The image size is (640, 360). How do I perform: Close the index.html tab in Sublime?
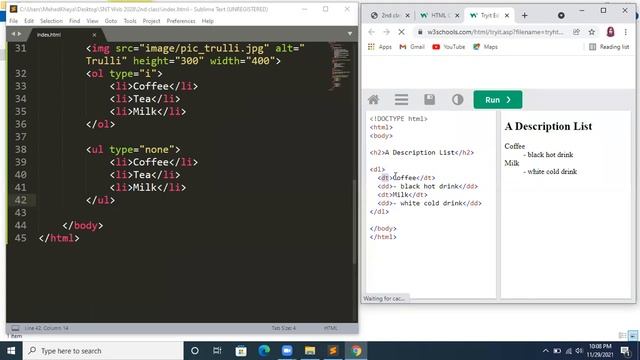tap(94, 35)
